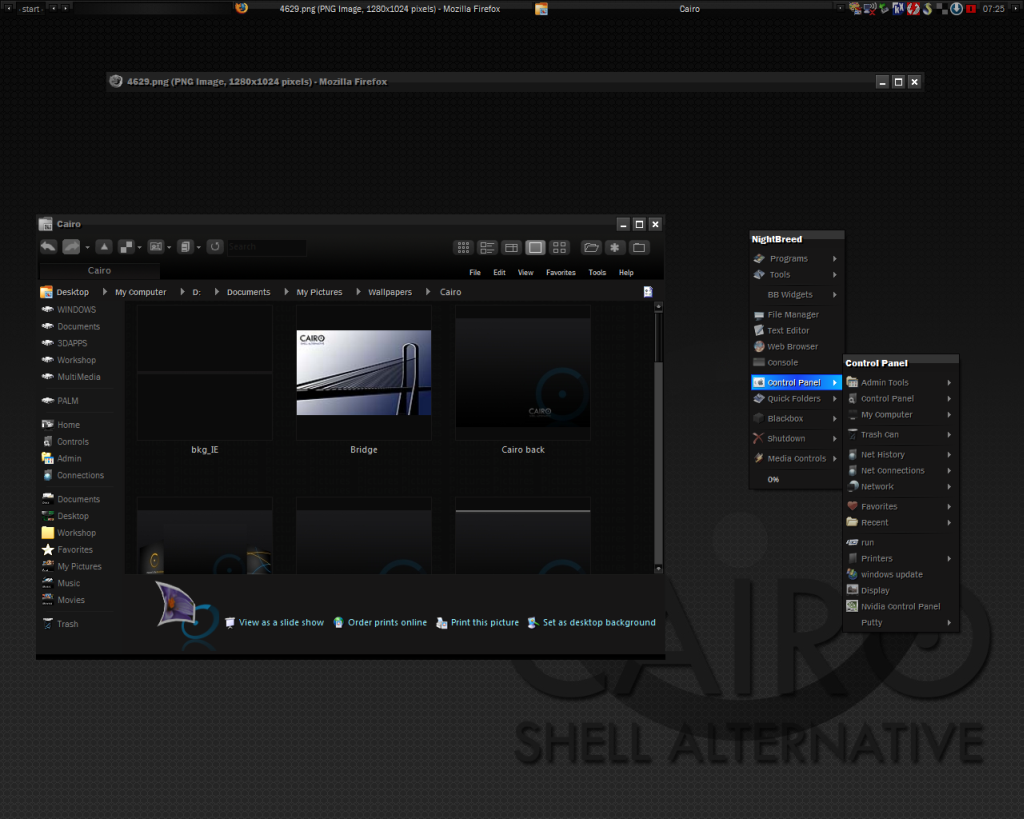Viewport: 1024px width, 819px height.
Task: Select the columns table view icon
Action: pyautogui.click(x=511, y=248)
